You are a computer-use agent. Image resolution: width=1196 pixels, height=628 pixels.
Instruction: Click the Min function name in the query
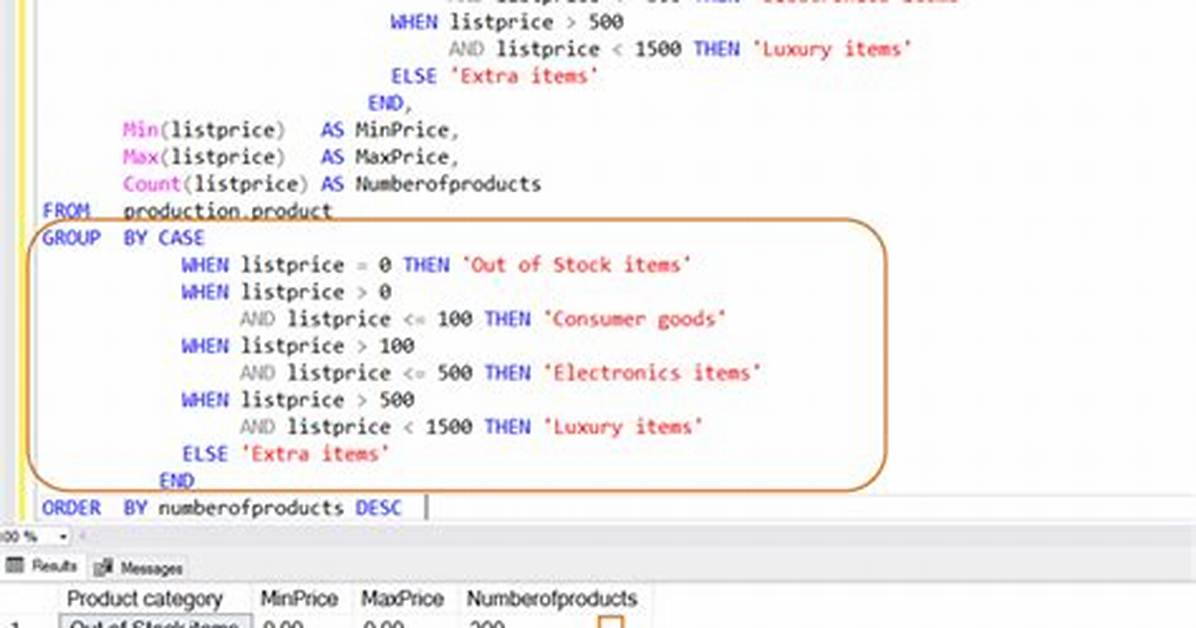click(140, 130)
